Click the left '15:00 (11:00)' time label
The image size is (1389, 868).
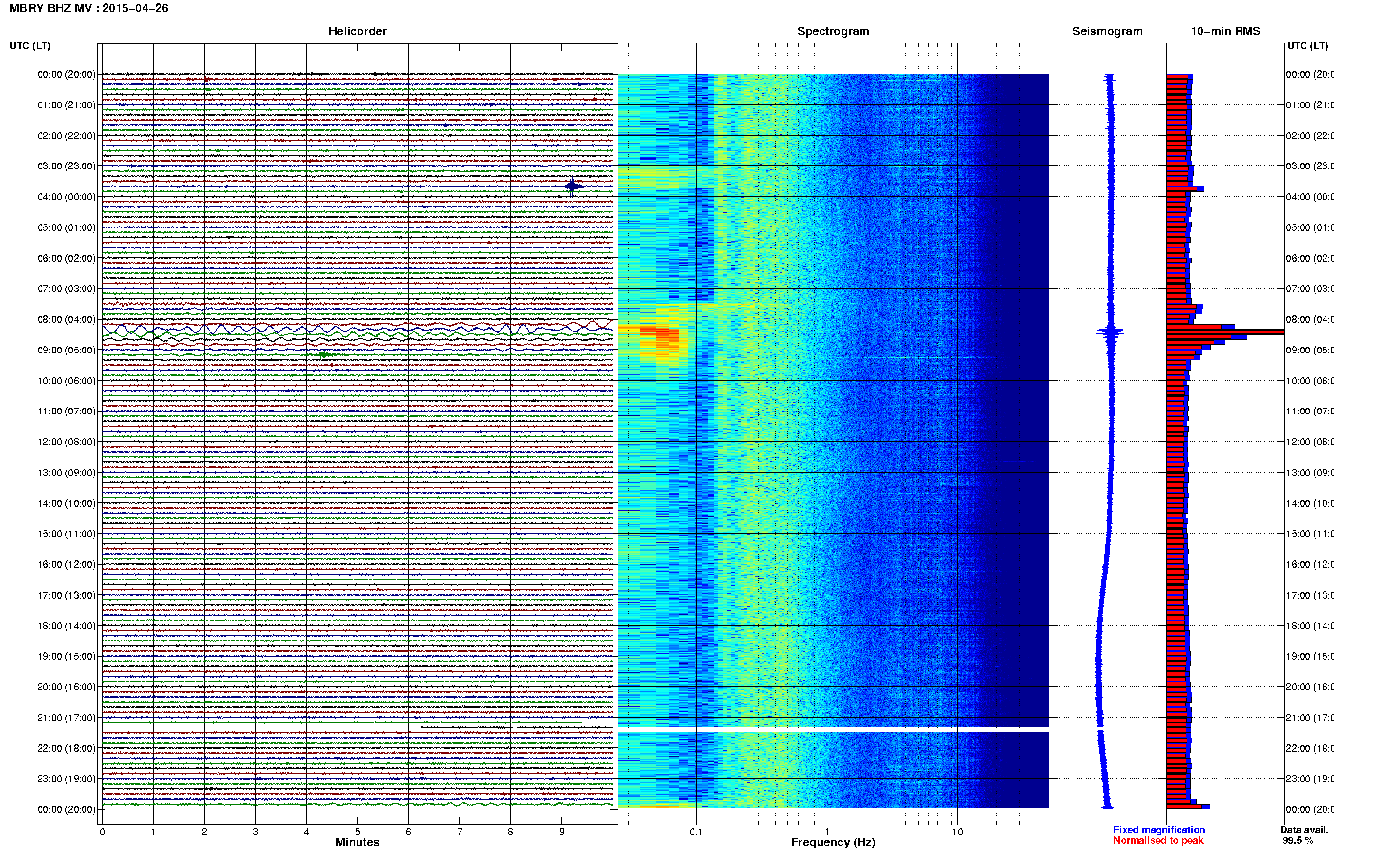coord(66,533)
